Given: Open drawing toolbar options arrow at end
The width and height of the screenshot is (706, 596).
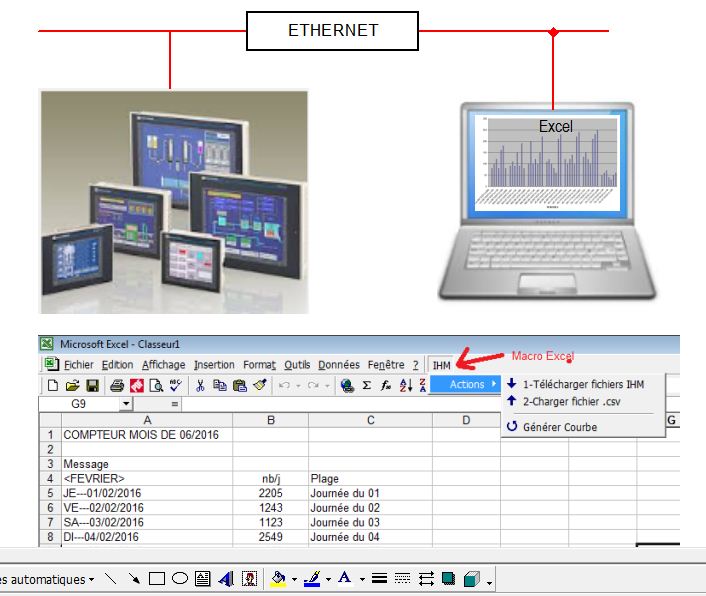Looking at the screenshot, I should click(489, 583).
